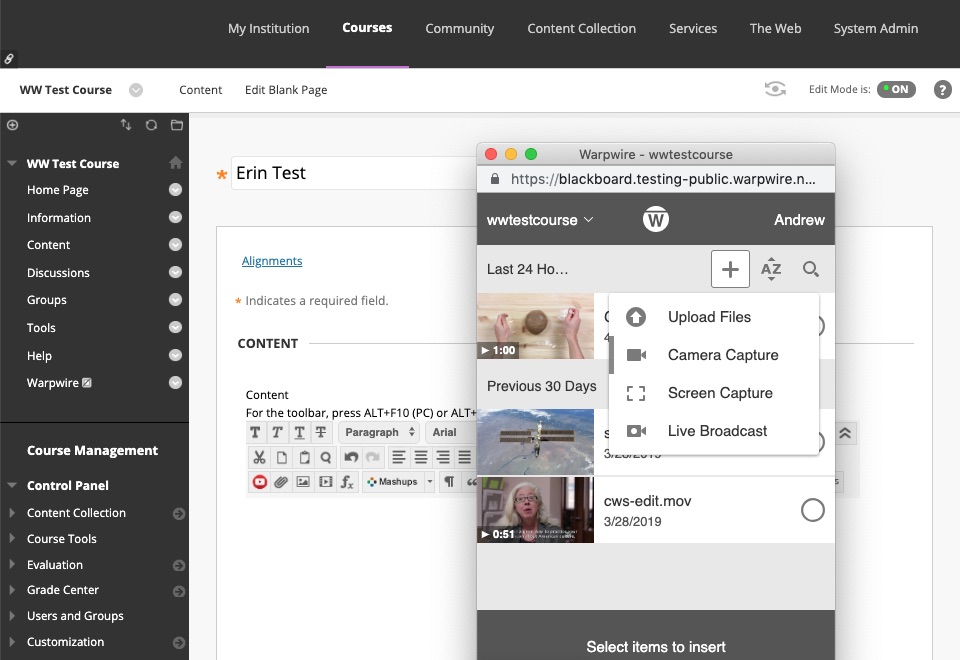Align text right in editor
The image size is (960, 660).
click(443, 457)
